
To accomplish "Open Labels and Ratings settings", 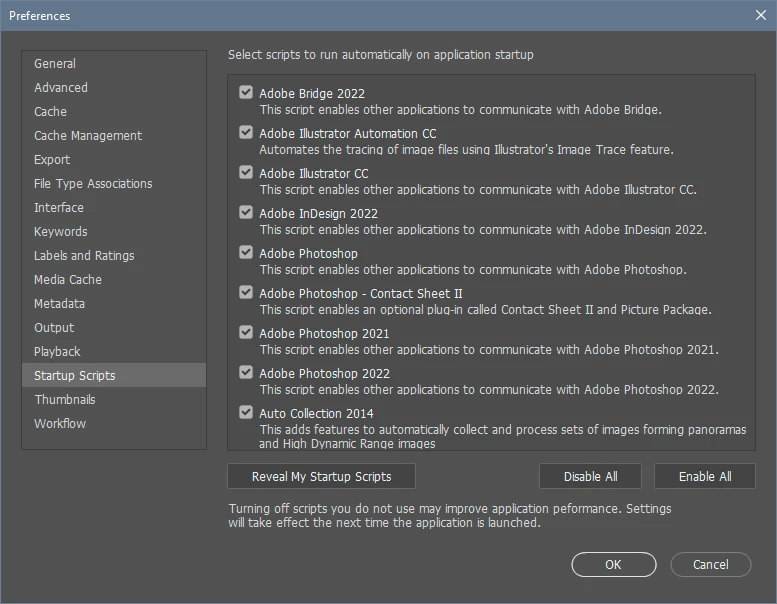I will 114,256.
